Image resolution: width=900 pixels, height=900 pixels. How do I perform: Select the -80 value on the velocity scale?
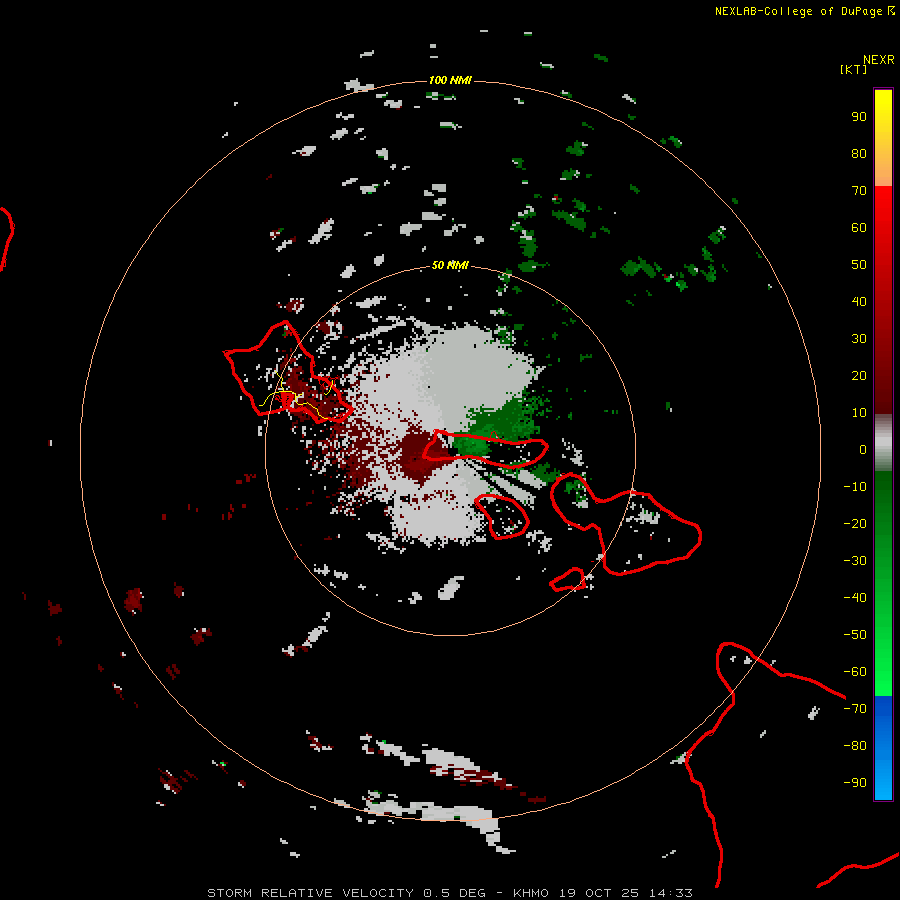pos(855,746)
